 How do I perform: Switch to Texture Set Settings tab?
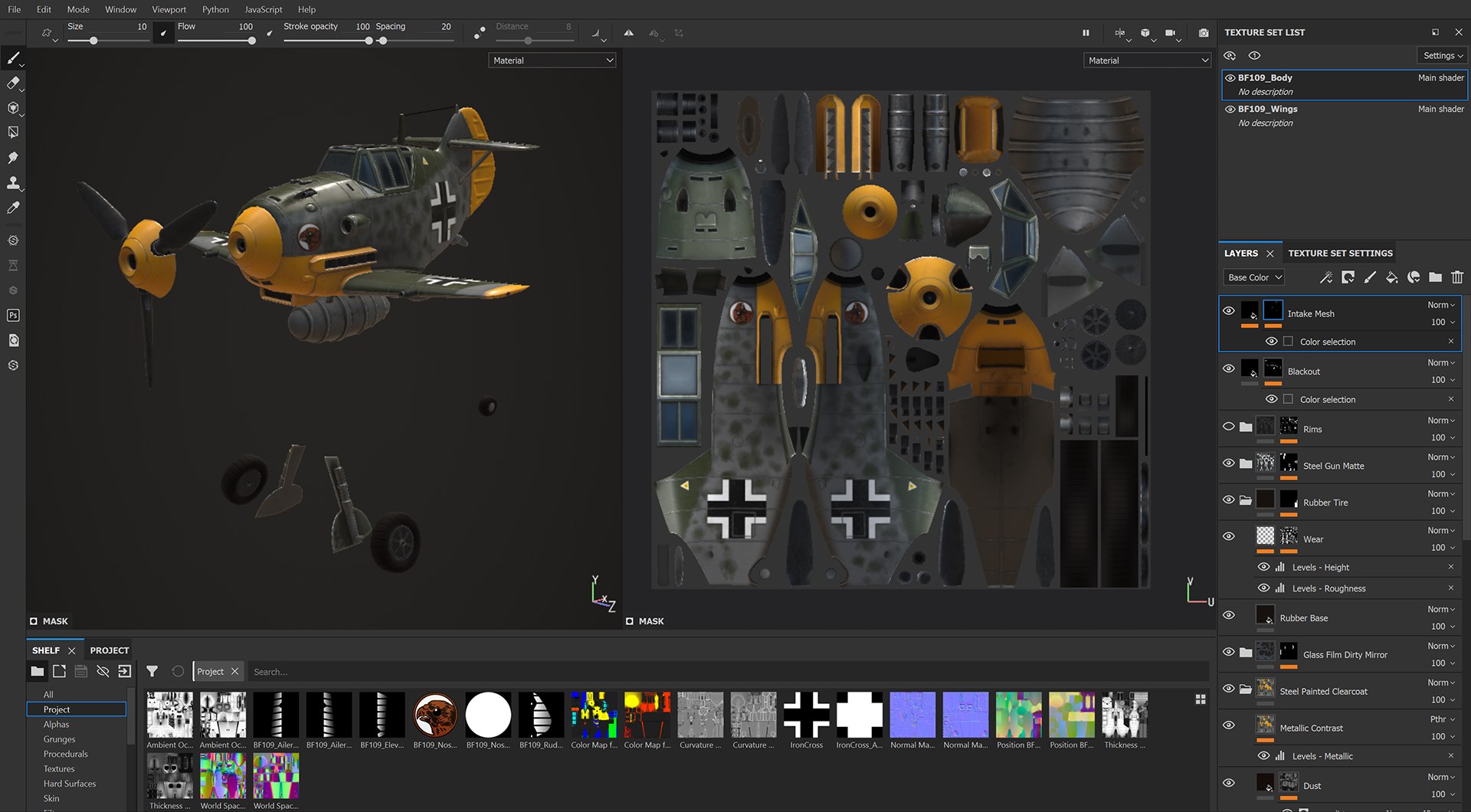point(1340,253)
